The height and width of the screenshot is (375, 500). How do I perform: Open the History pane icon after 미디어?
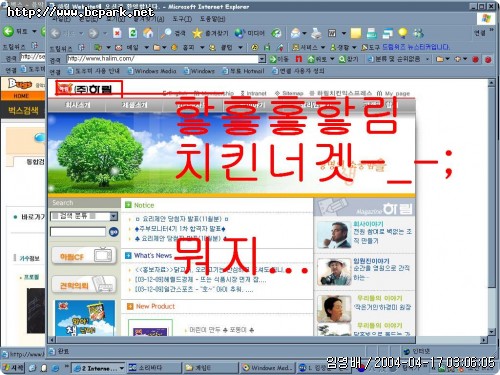coord(276,33)
